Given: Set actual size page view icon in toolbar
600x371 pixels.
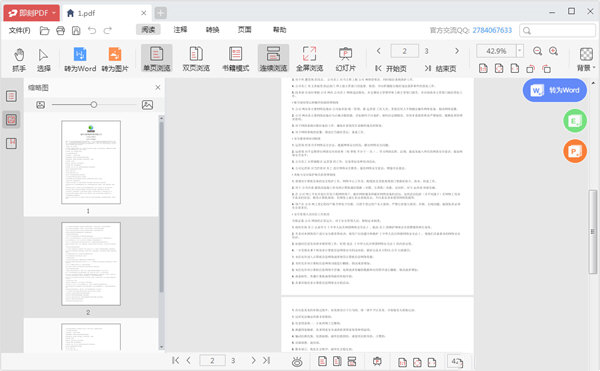Looking at the screenshot, I should [x=483, y=68].
